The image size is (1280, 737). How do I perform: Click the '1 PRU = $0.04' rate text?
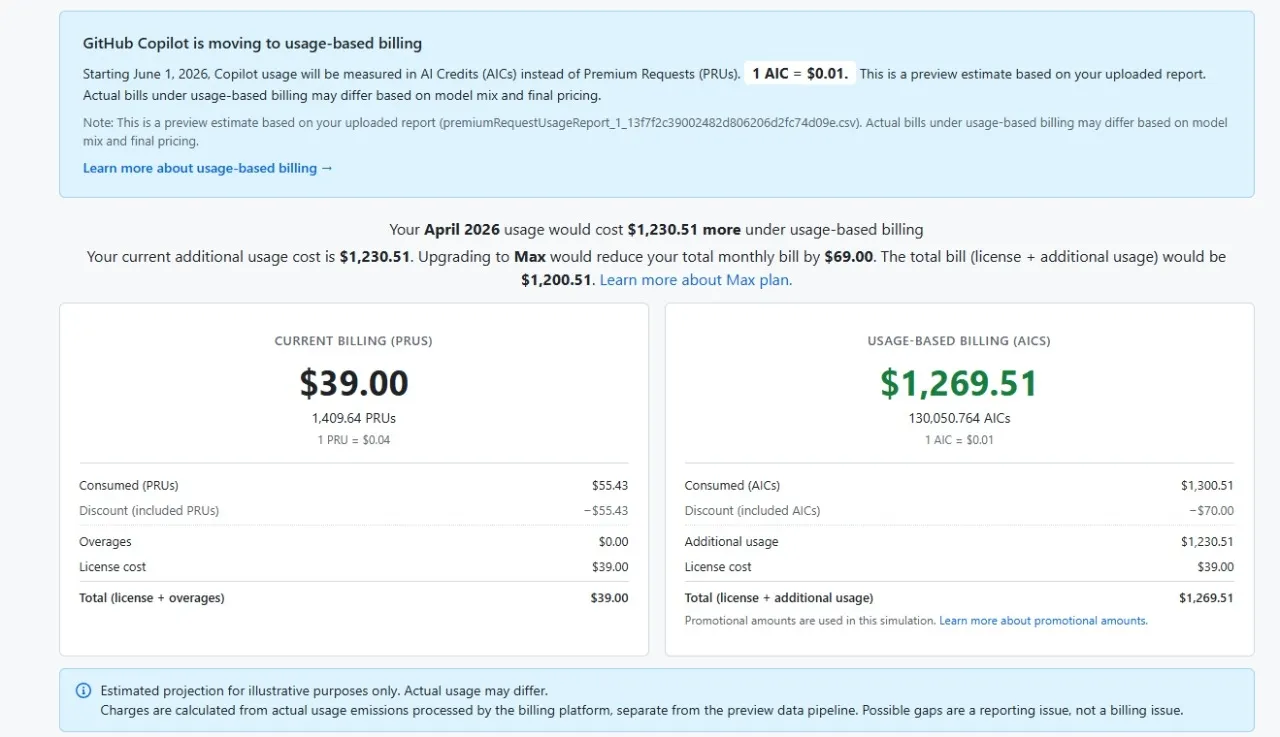point(354,440)
